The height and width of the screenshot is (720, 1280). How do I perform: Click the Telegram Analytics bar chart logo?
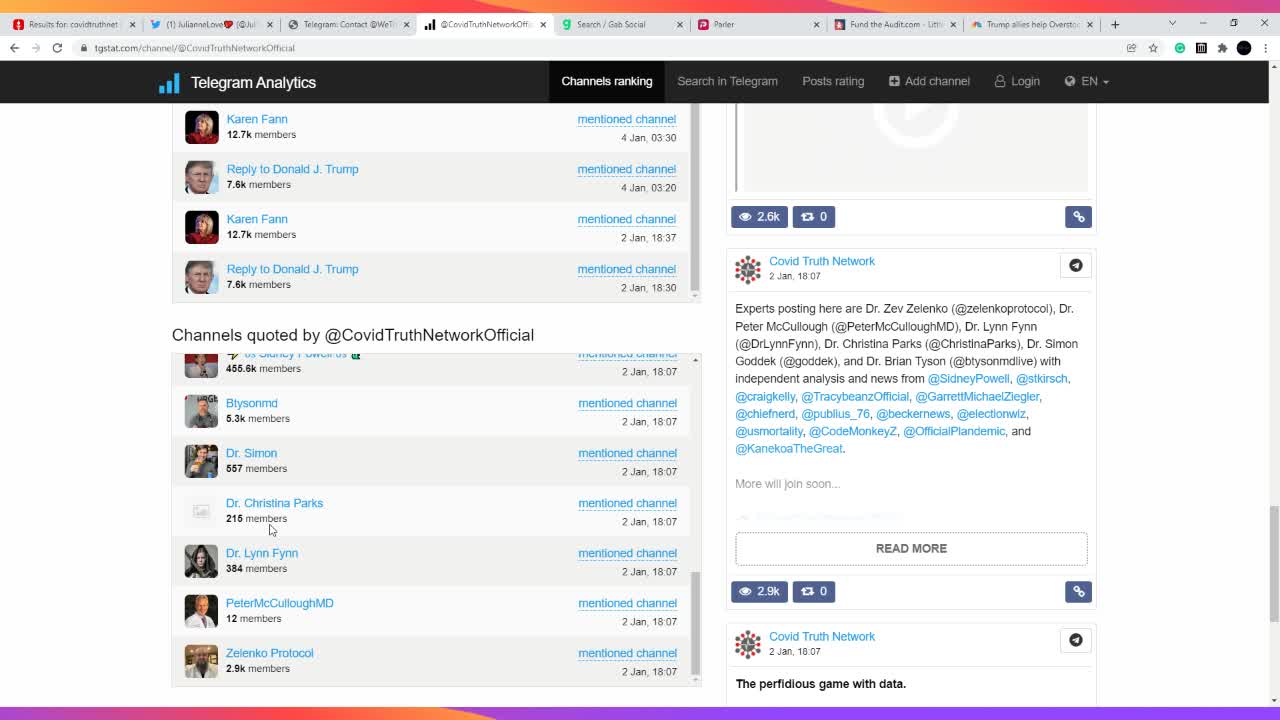(x=169, y=83)
